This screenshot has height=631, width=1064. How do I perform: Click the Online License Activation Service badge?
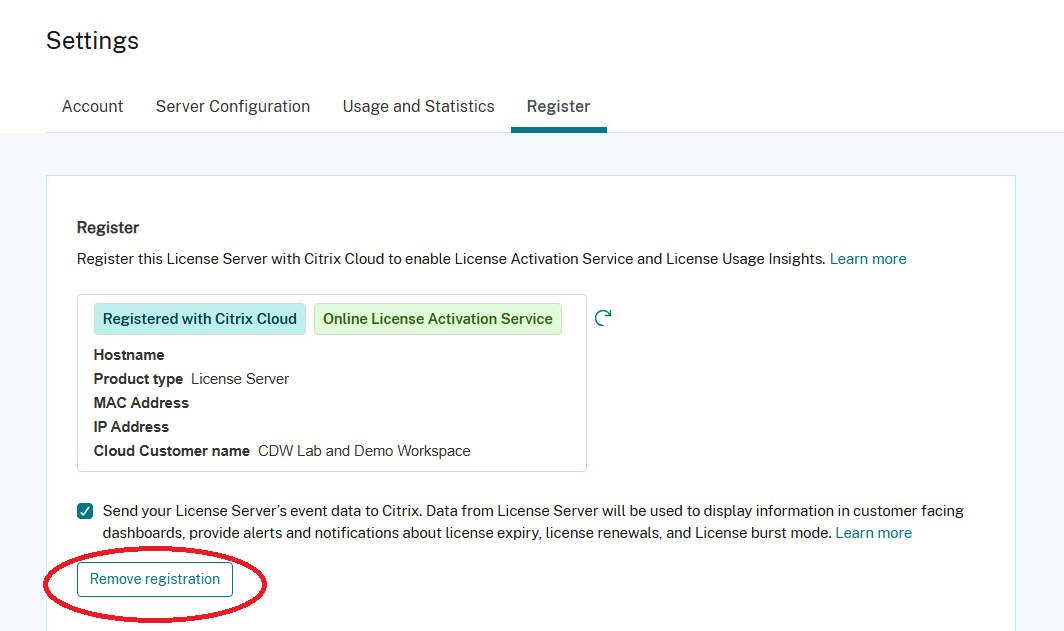point(437,319)
